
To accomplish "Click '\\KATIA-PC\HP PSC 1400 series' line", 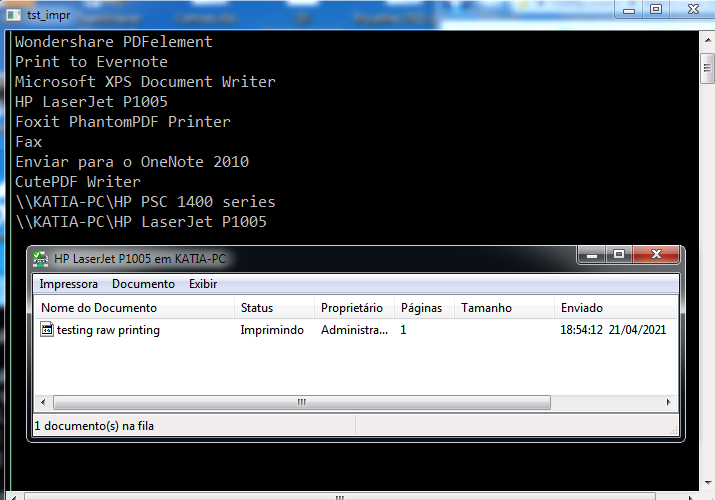I will click(145, 202).
